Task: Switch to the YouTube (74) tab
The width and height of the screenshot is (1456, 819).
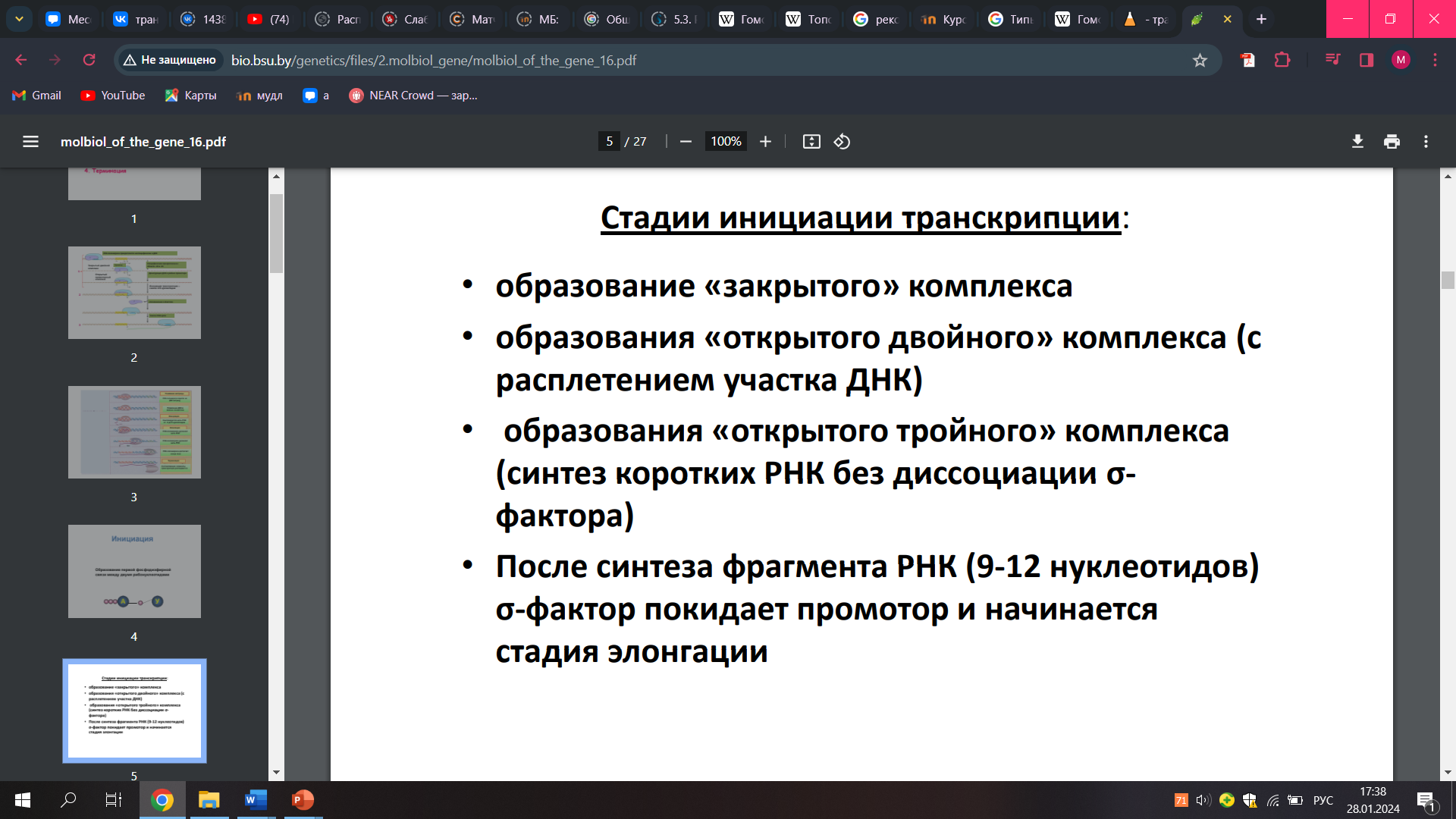Action: tap(270, 19)
